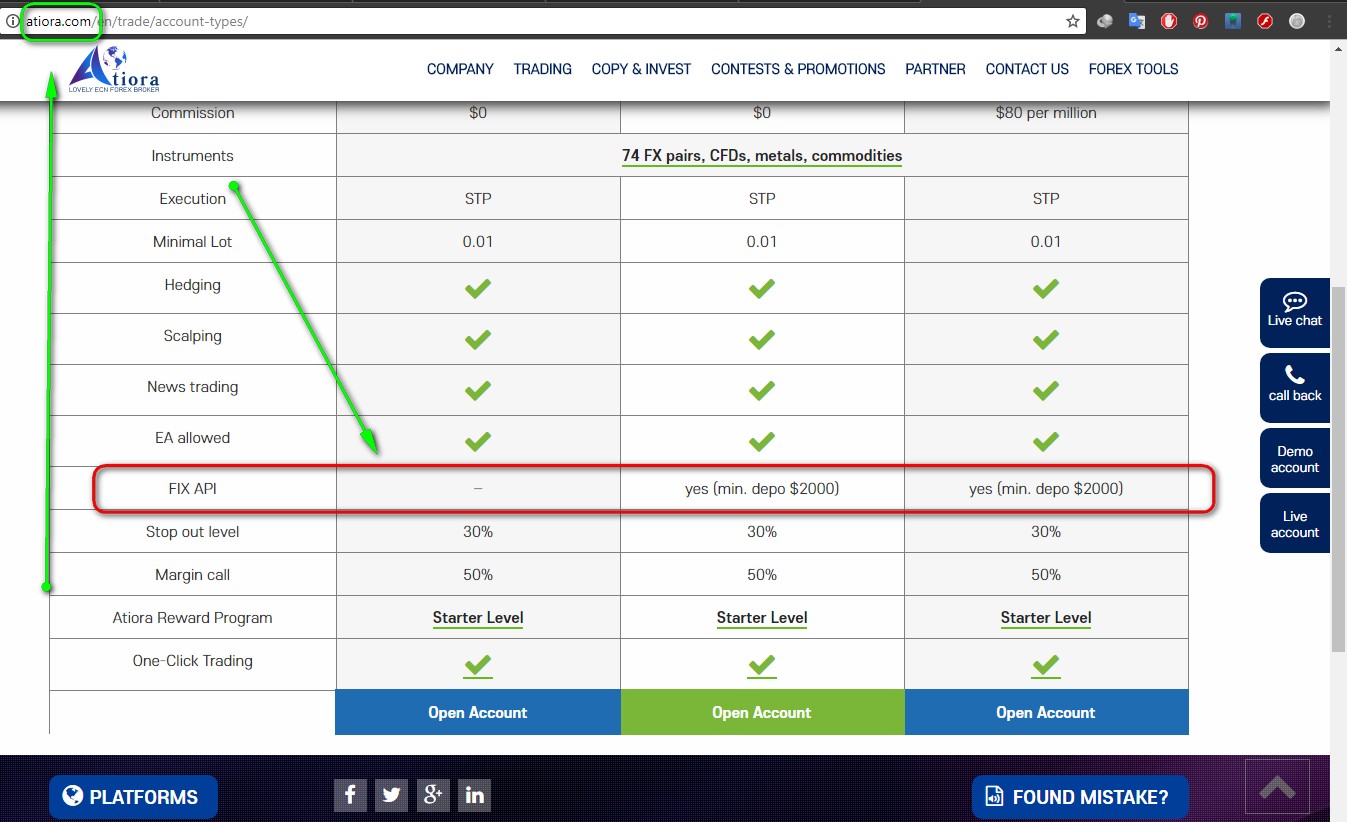Click the grey circular profile extension icon
Viewport: 1347px width, 822px height.
1297,21
